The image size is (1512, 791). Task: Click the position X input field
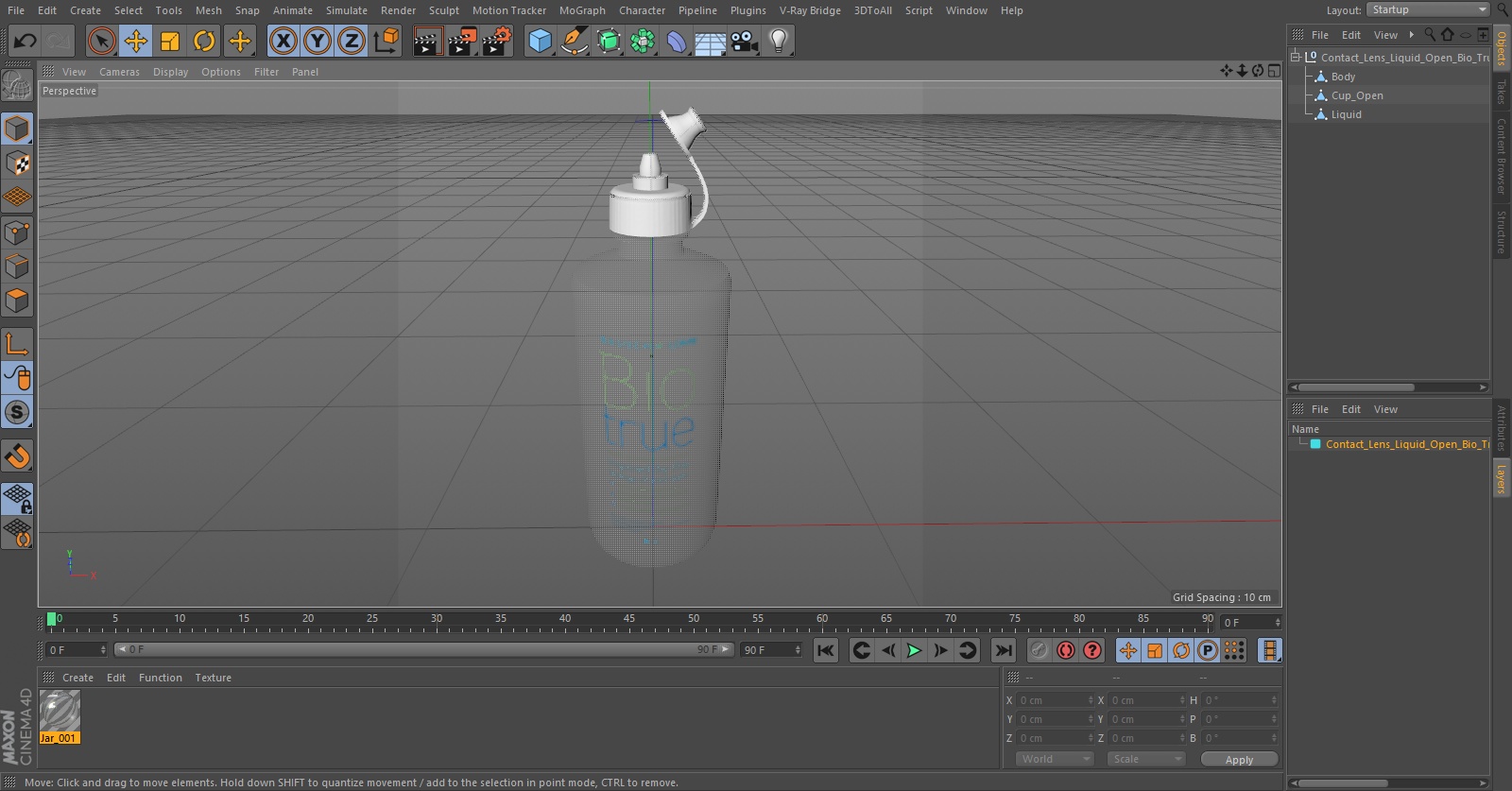[x=1056, y=700]
